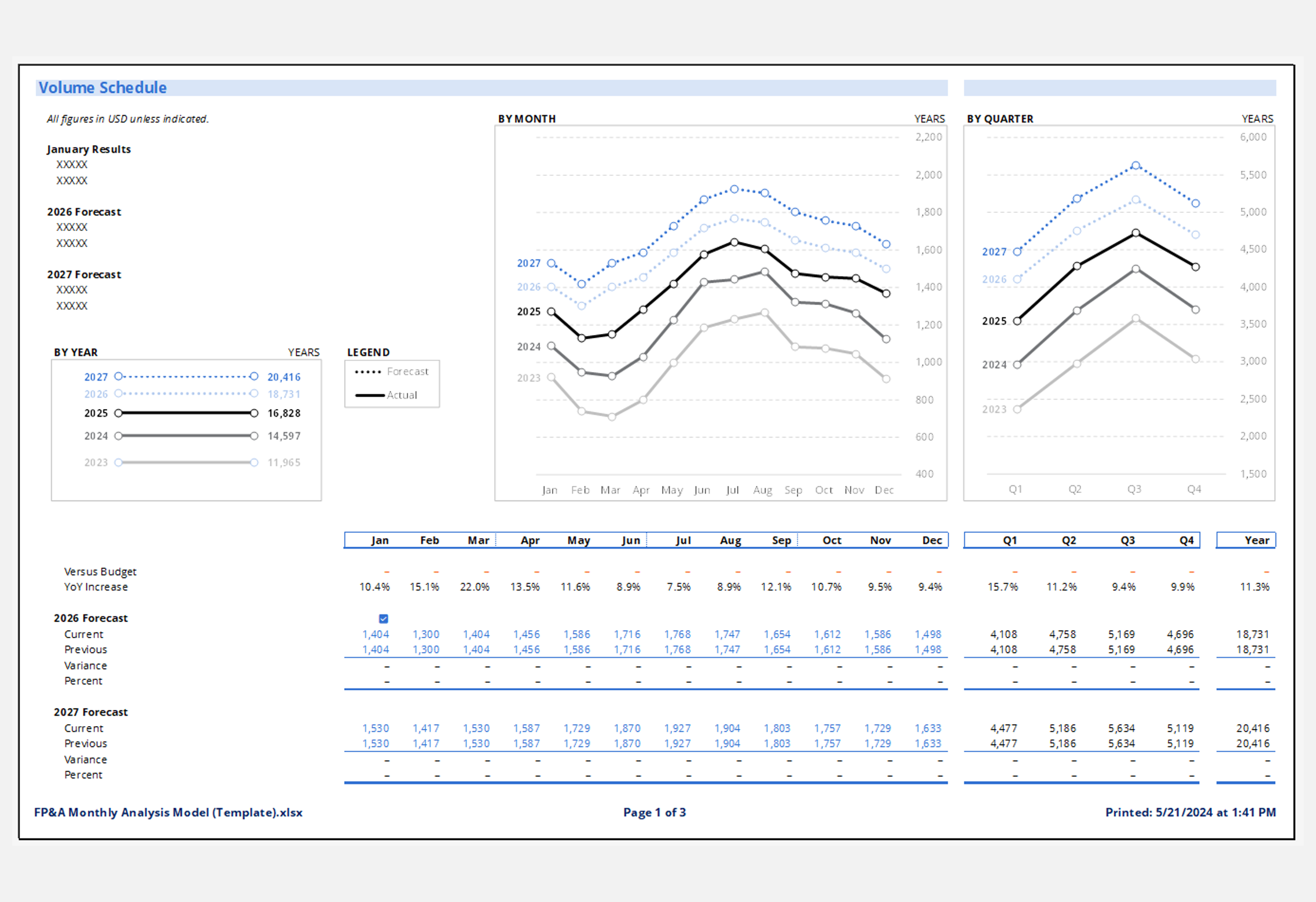Toggle the 2026 Forecast checkbox
The height and width of the screenshot is (902, 1316).
click(383, 618)
